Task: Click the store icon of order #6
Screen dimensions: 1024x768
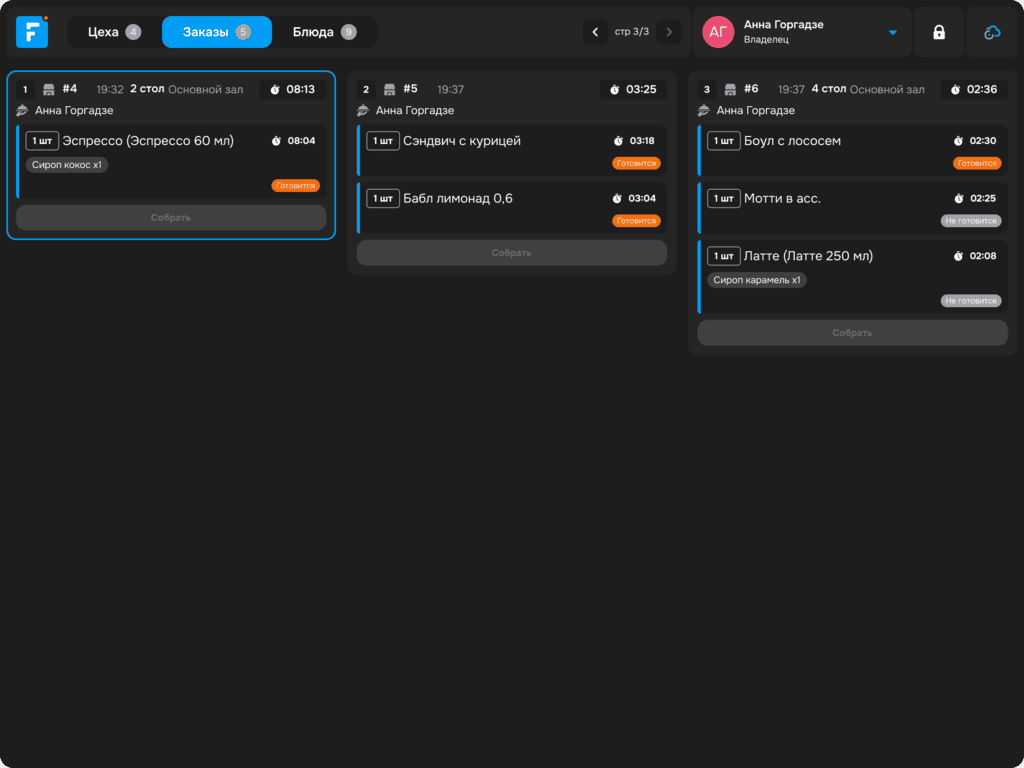Action: pos(730,89)
